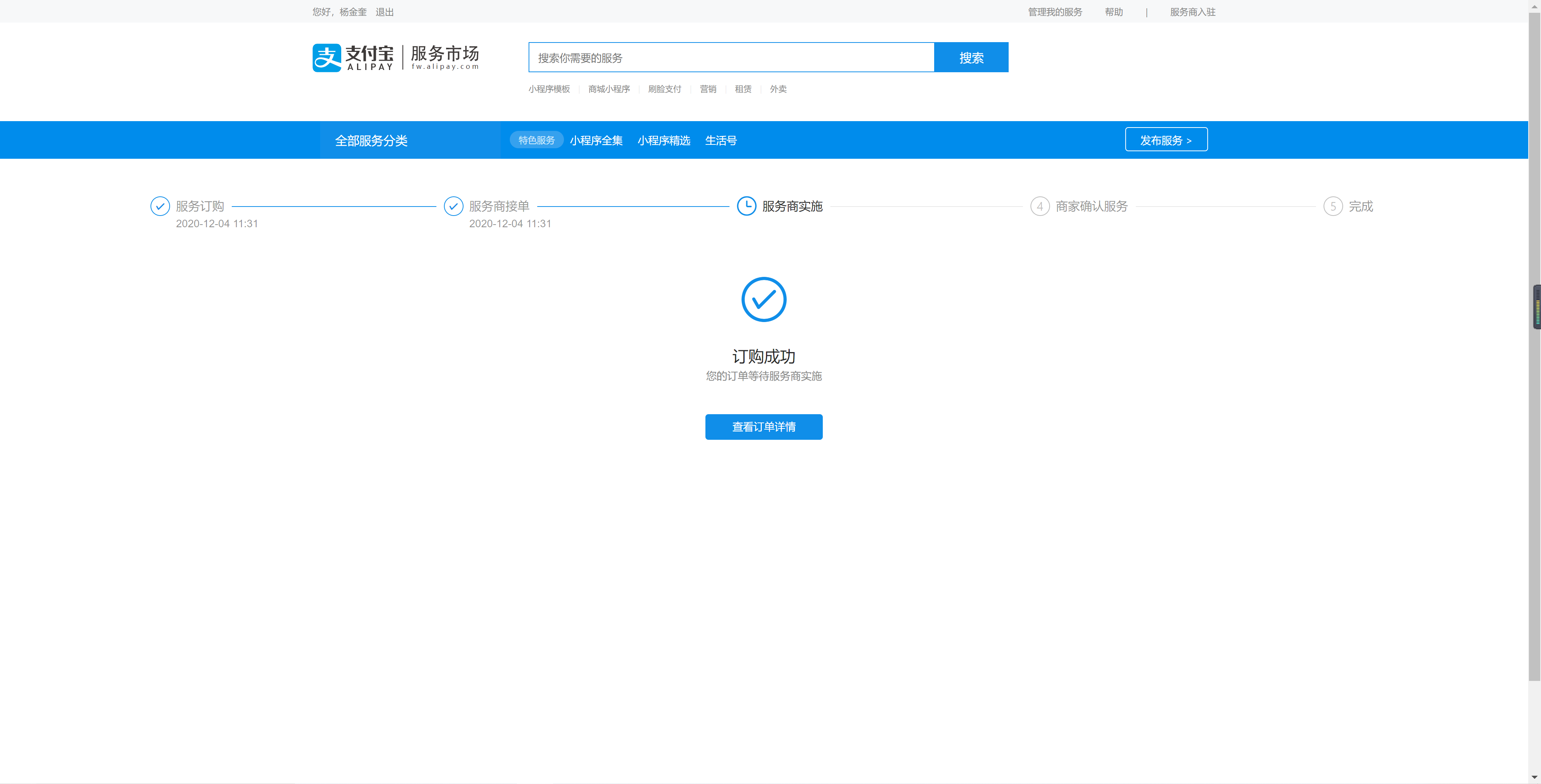Select 小程序全集 tab

(x=596, y=141)
